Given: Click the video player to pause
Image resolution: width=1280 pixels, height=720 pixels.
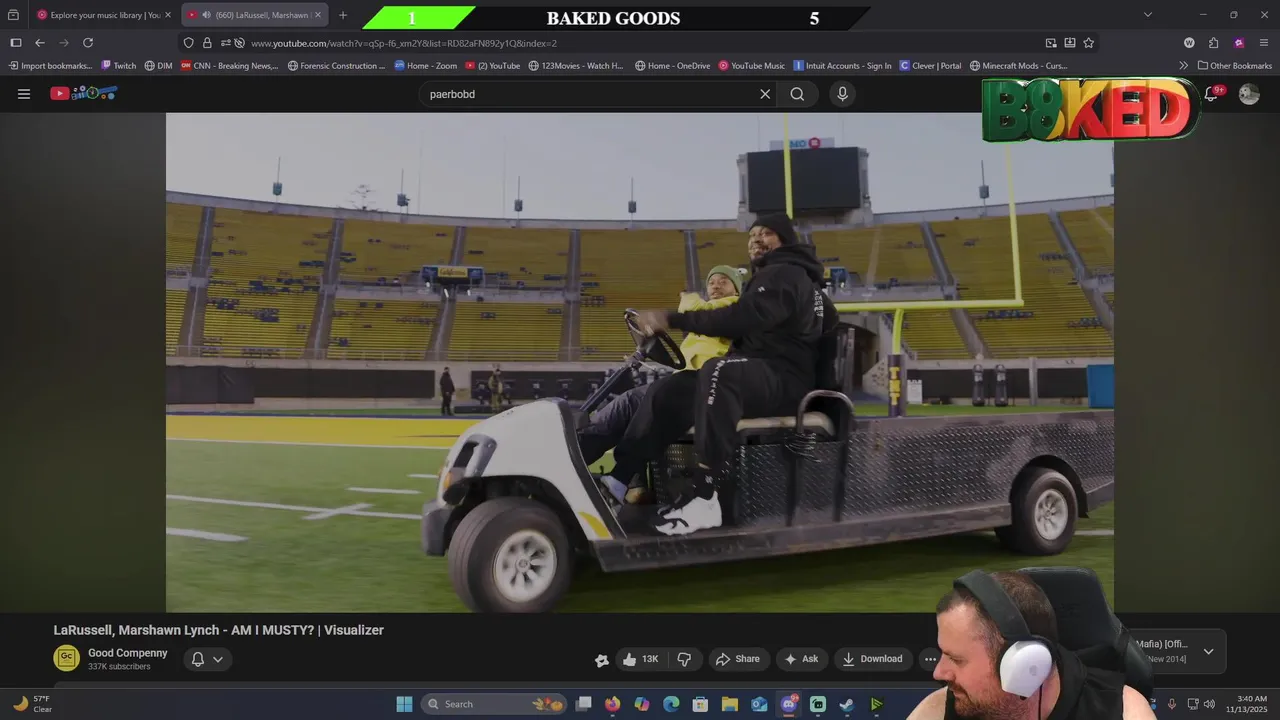Looking at the screenshot, I should click(x=640, y=362).
